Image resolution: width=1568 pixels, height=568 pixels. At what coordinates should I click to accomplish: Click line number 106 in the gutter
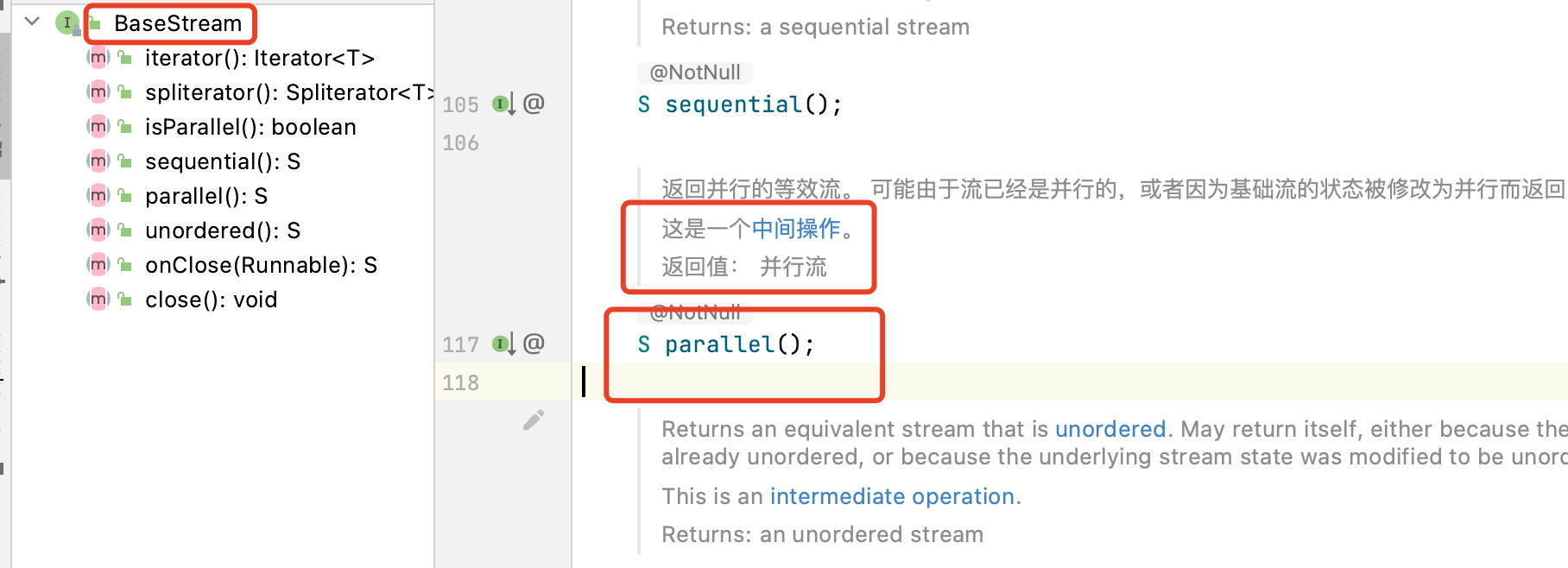460,142
